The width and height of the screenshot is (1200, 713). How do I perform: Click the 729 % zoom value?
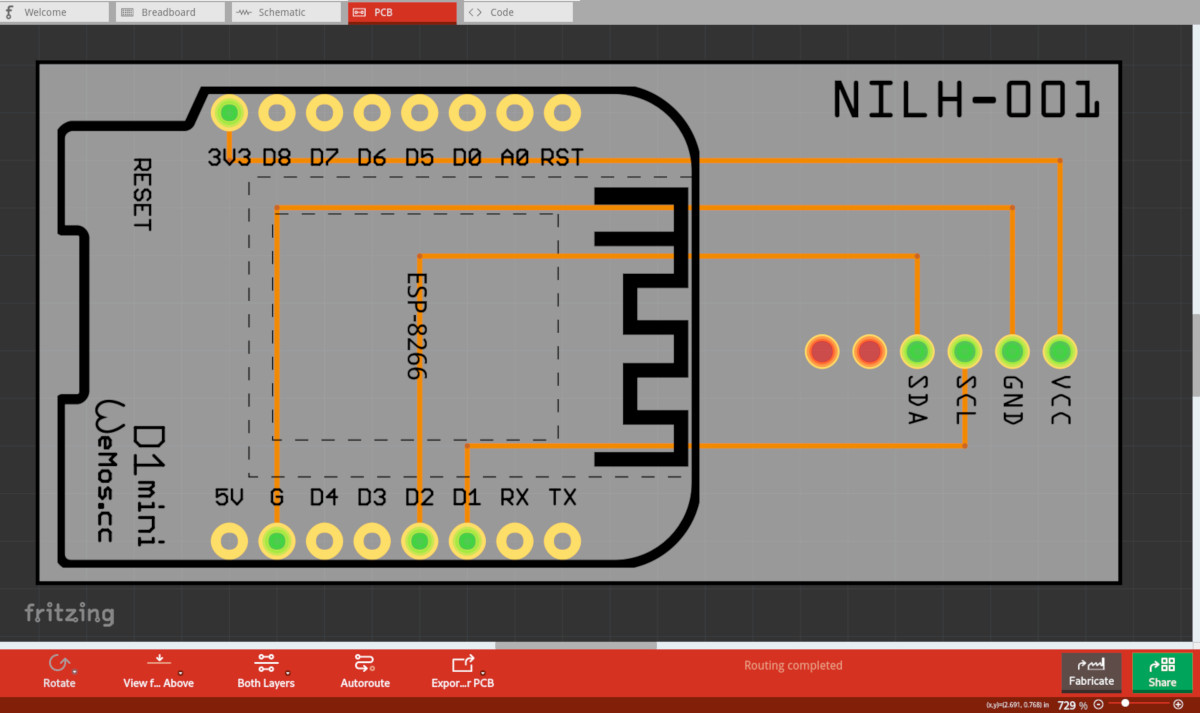pyautogui.click(x=1072, y=705)
